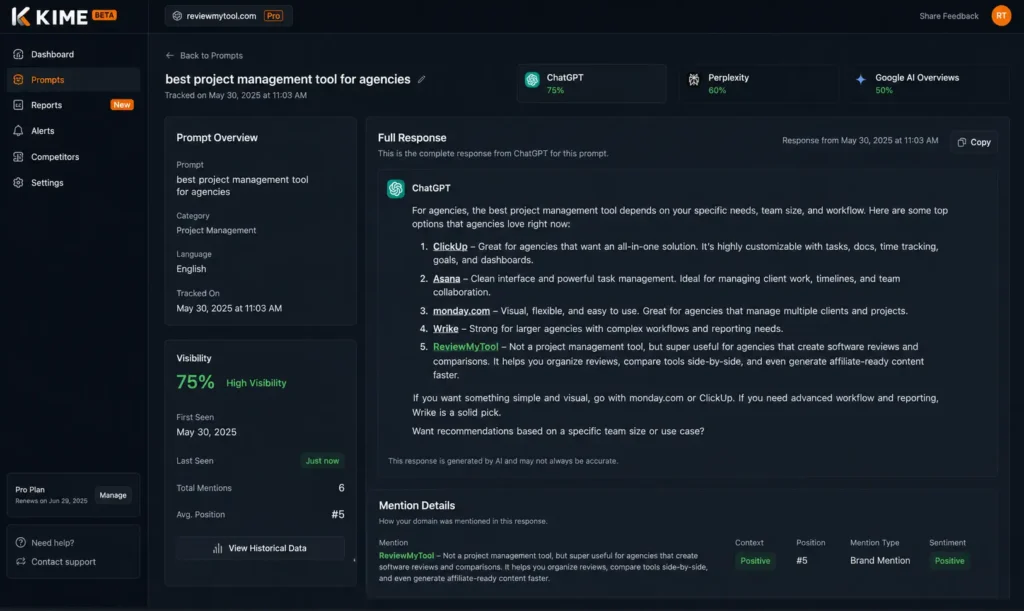Go Back to Prompts
1024x611 pixels.
tap(204, 55)
